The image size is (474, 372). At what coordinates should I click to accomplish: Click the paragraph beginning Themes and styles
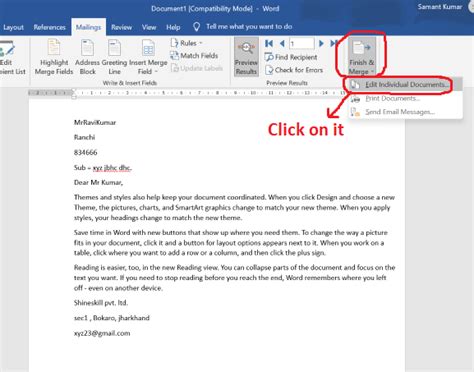pyautogui.click(x=234, y=207)
